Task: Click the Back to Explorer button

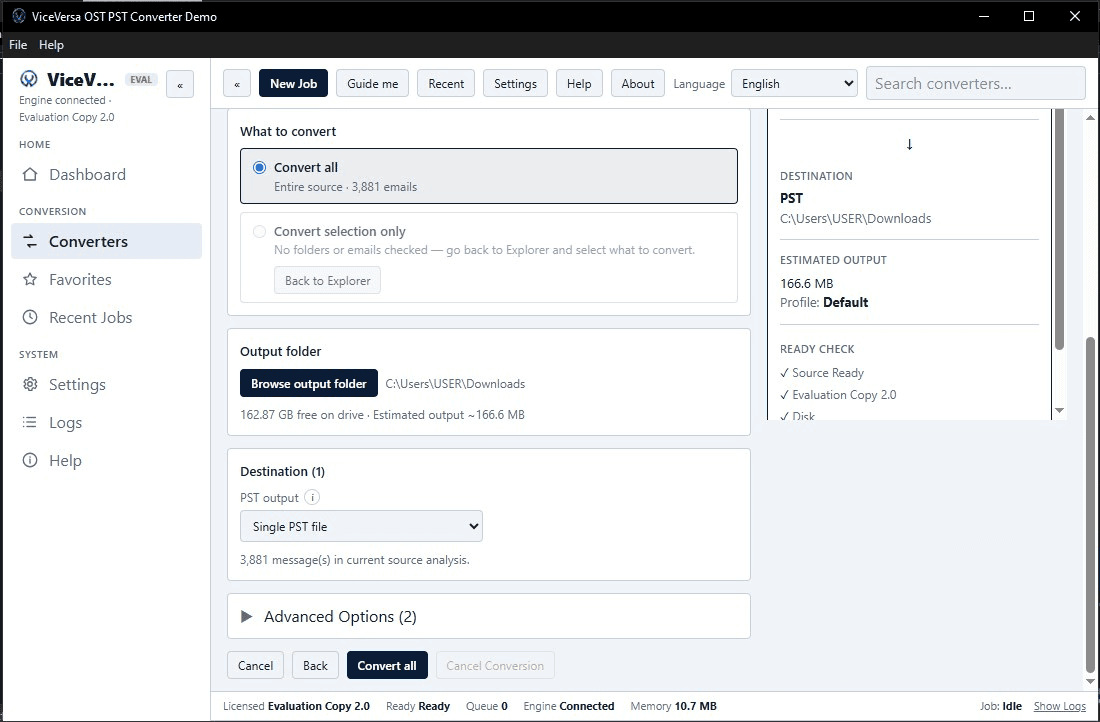Action: (328, 281)
